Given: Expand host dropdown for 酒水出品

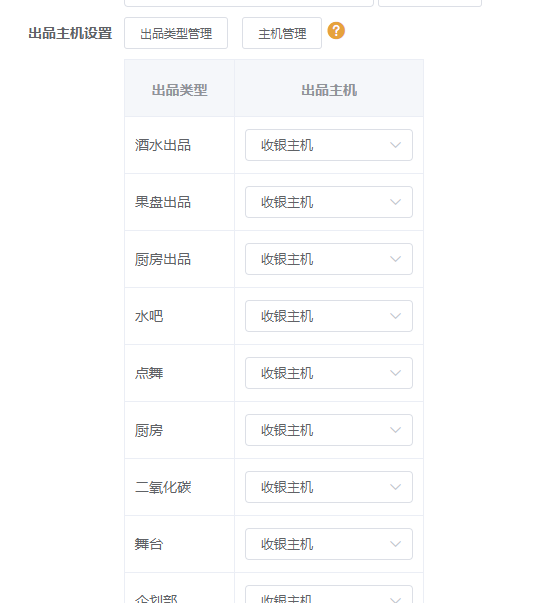Looking at the screenshot, I should pyautogui.click(x=329, y=145).
